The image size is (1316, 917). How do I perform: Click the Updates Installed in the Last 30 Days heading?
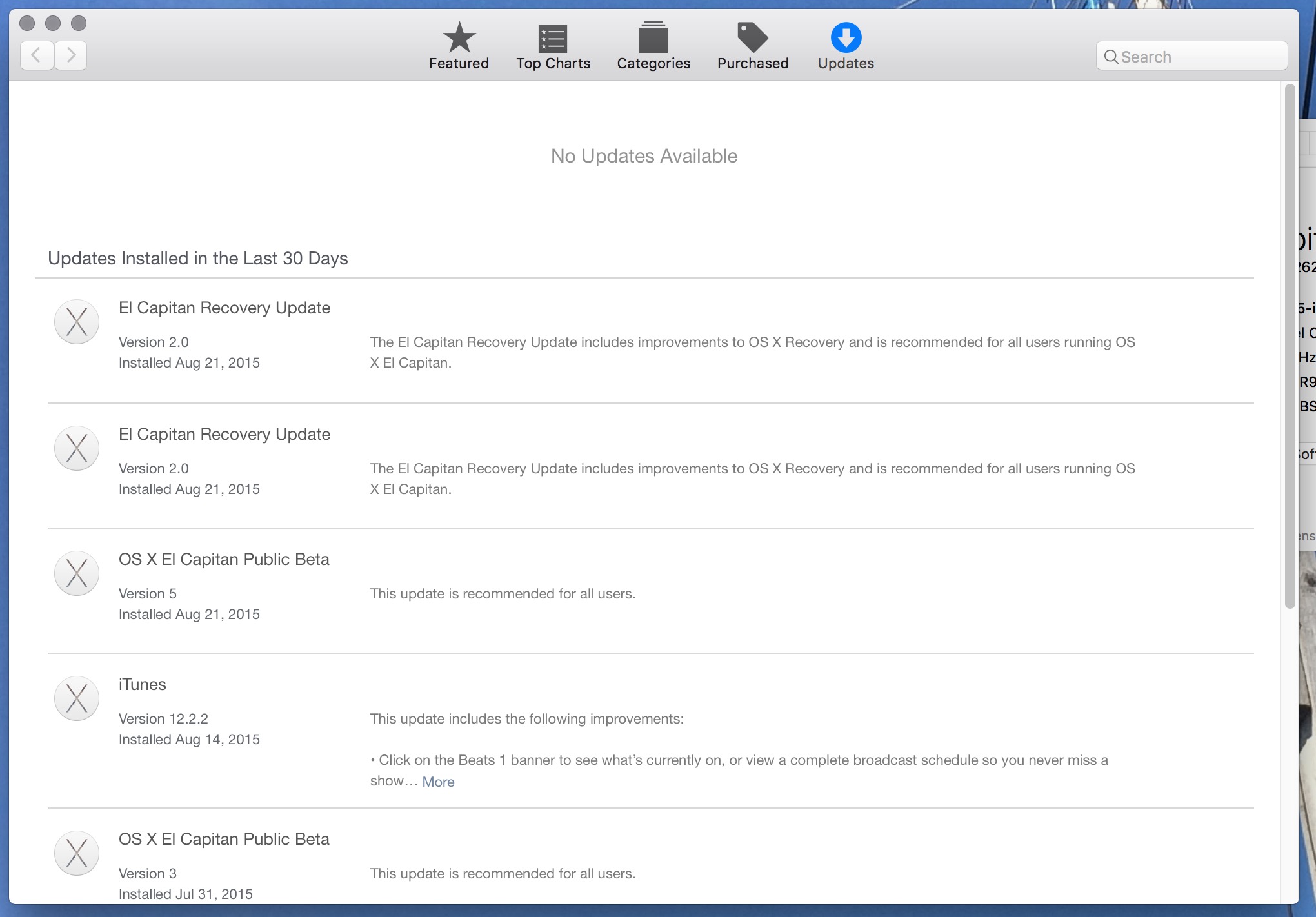[198, 259]
